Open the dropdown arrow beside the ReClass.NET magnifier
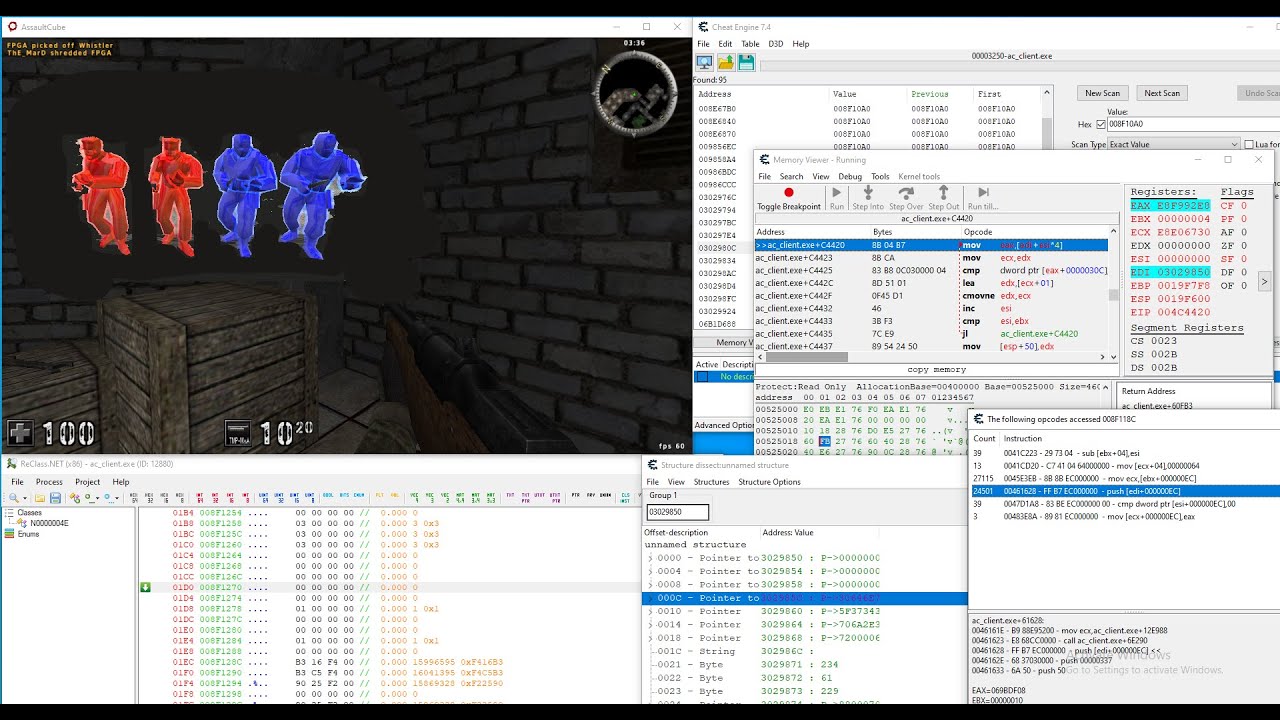Viewport: 1280px width, 720px height. [25, 497]
